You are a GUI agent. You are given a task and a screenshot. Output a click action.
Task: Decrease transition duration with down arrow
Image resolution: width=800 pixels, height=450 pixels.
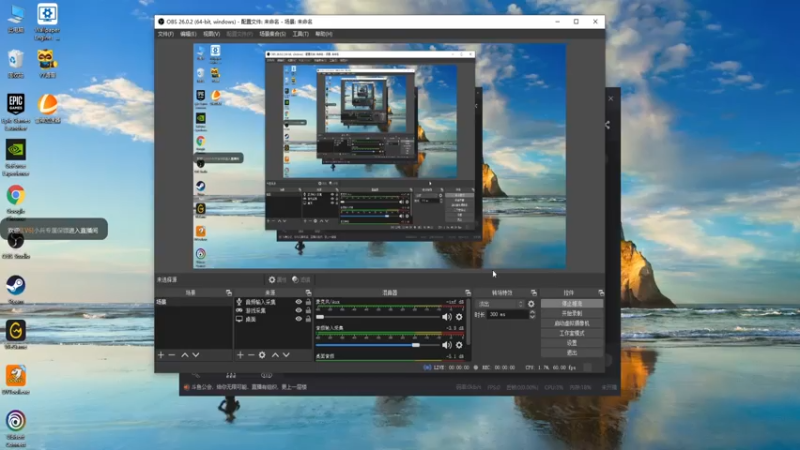point(532,317)
